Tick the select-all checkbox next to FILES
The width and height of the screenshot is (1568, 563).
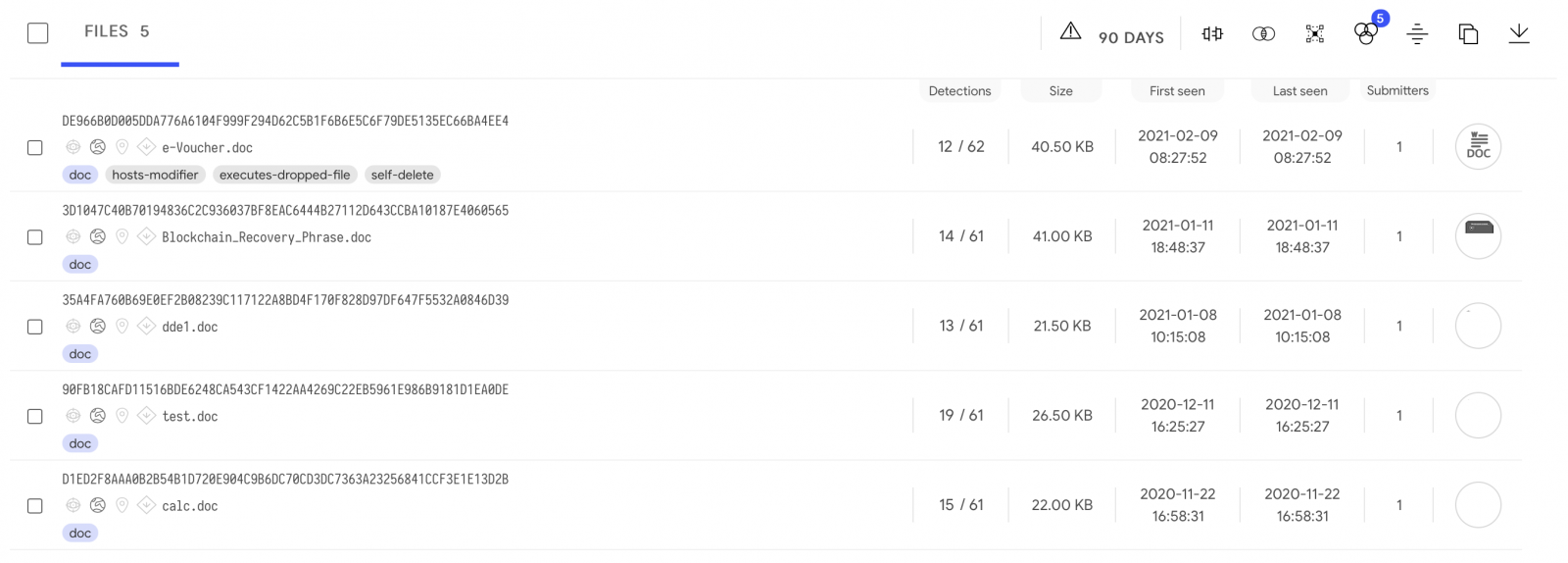coord(38,33)
